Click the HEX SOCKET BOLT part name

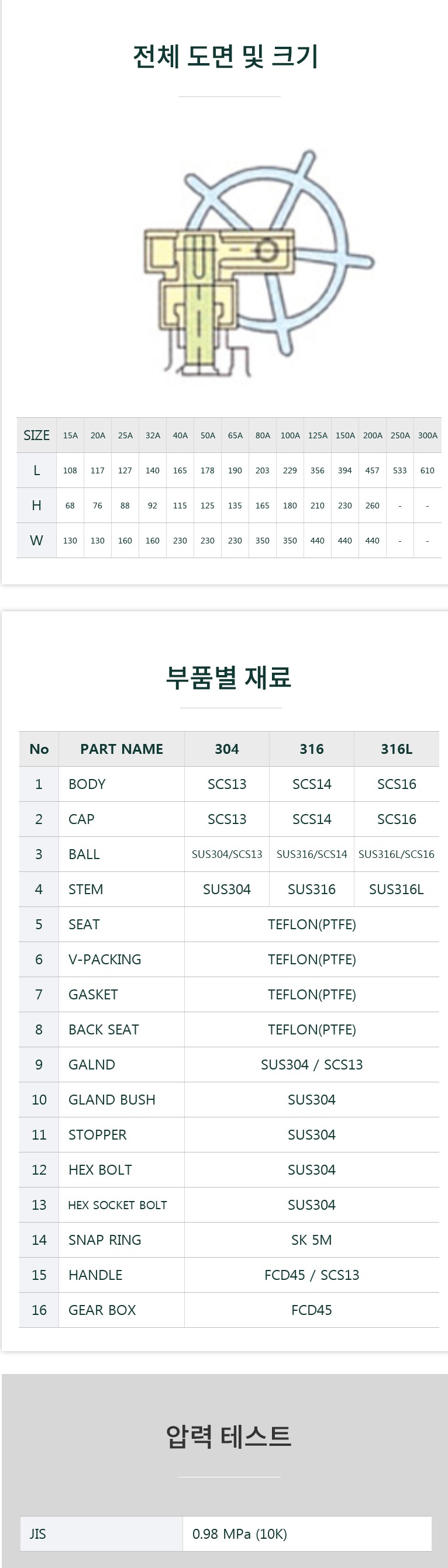point(117,1204)
